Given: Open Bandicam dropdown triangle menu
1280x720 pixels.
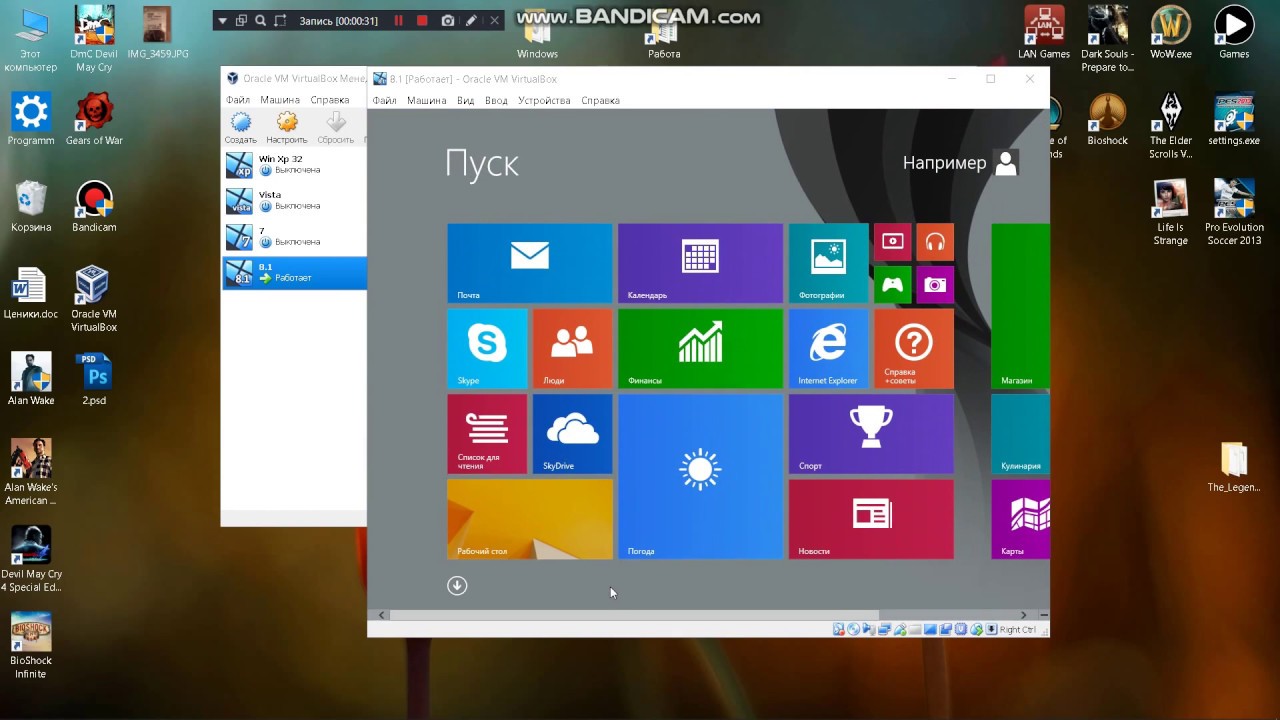Looking at the screenshot, I should pos(222,20).
